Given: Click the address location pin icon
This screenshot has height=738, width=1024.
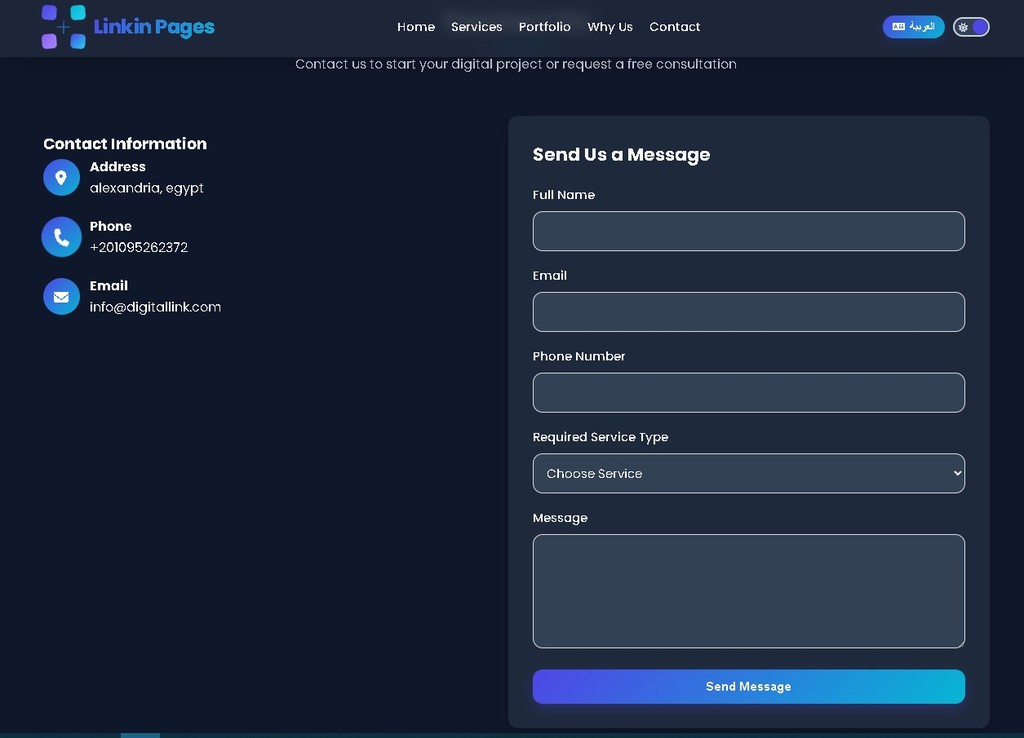Looking at the screenshot, I should pyautogui.click(x=61, y=178).
